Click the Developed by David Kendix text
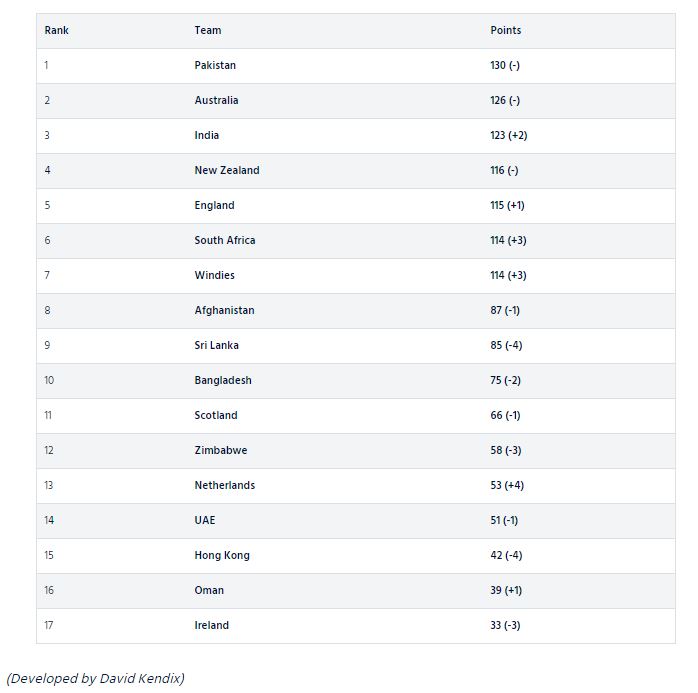The width and height of the screenshot is (698, 693). click(x=95, y=678)
